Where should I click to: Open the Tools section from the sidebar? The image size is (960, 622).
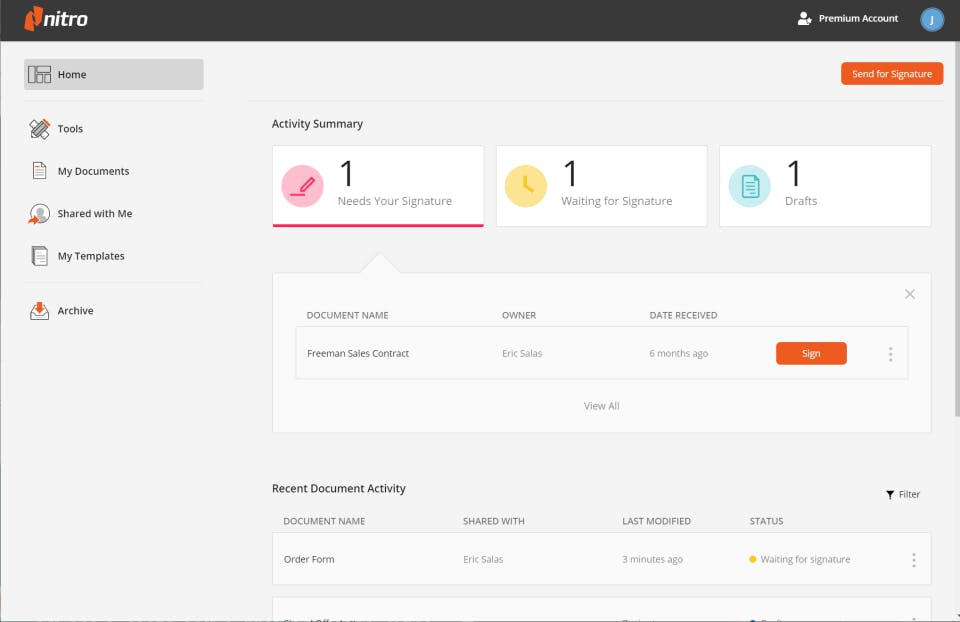pyautogui.click(x=40, y=128)
